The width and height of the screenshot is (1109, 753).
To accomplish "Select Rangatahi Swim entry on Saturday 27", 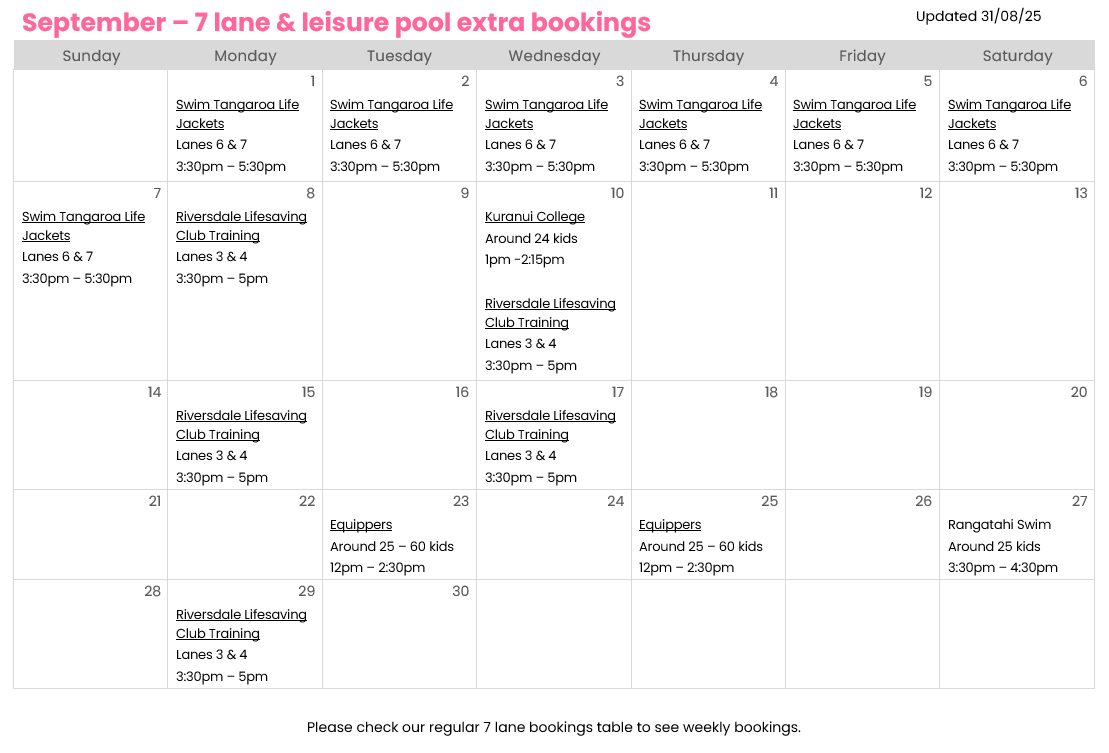I will click(x=999, y=525).
